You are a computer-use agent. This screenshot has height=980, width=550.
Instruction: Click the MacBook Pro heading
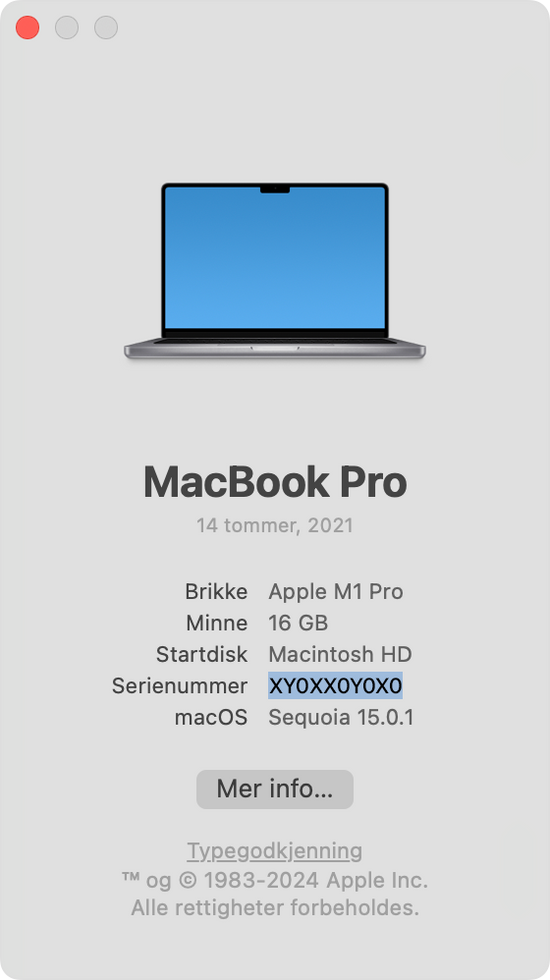click(275, 482)
